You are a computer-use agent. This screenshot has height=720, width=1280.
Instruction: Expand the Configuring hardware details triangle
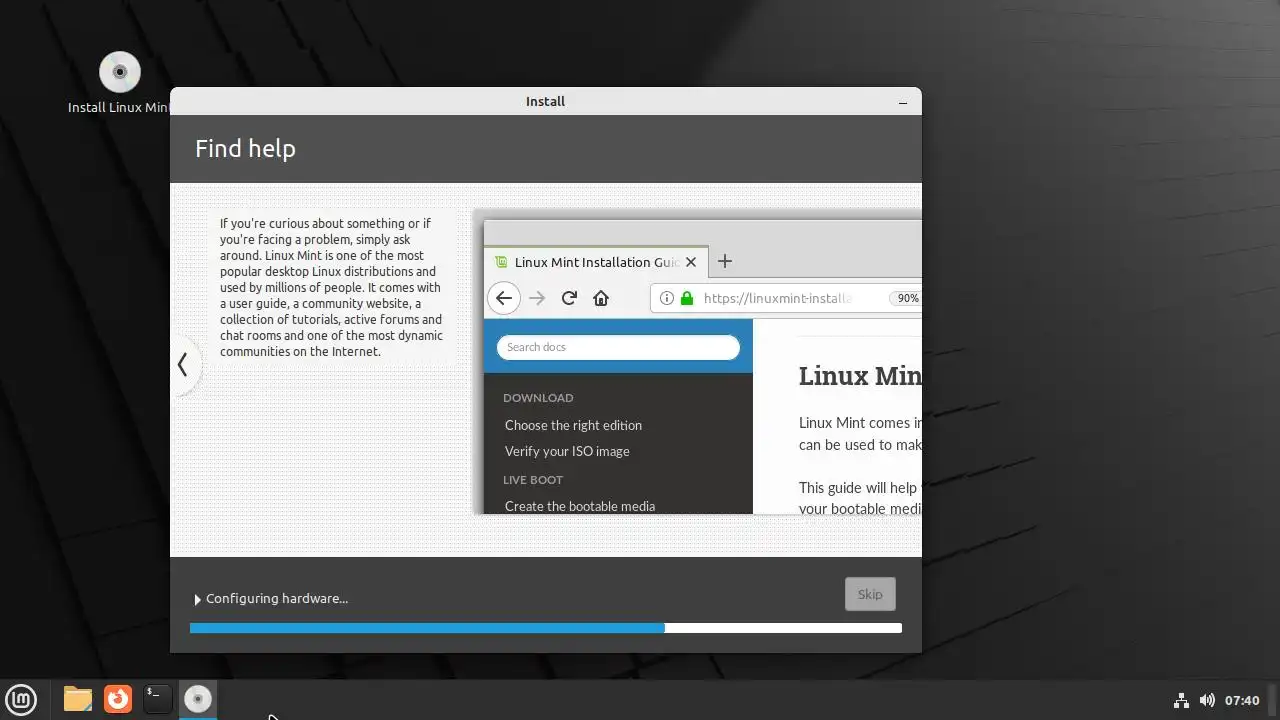tap(197, 599)
